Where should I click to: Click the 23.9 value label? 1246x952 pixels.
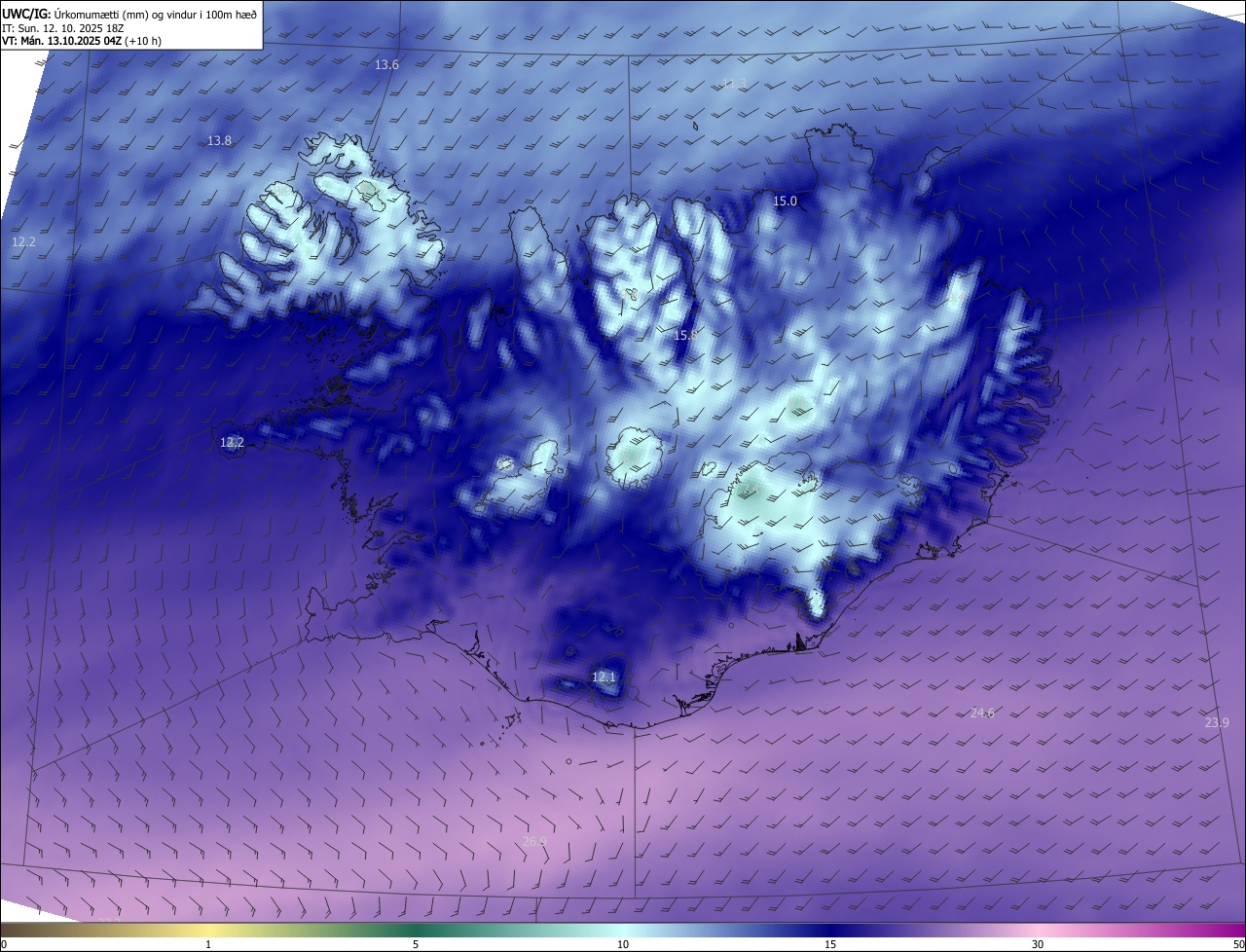1217,722
